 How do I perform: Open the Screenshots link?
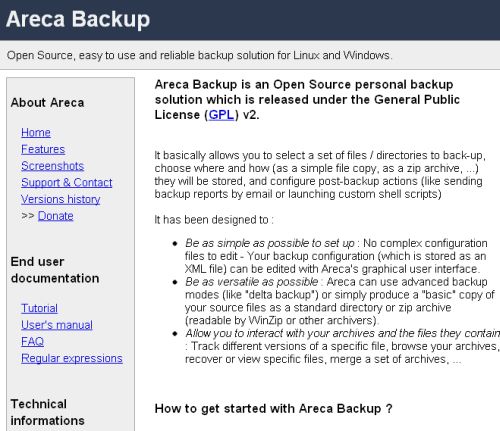pos(52,166)
